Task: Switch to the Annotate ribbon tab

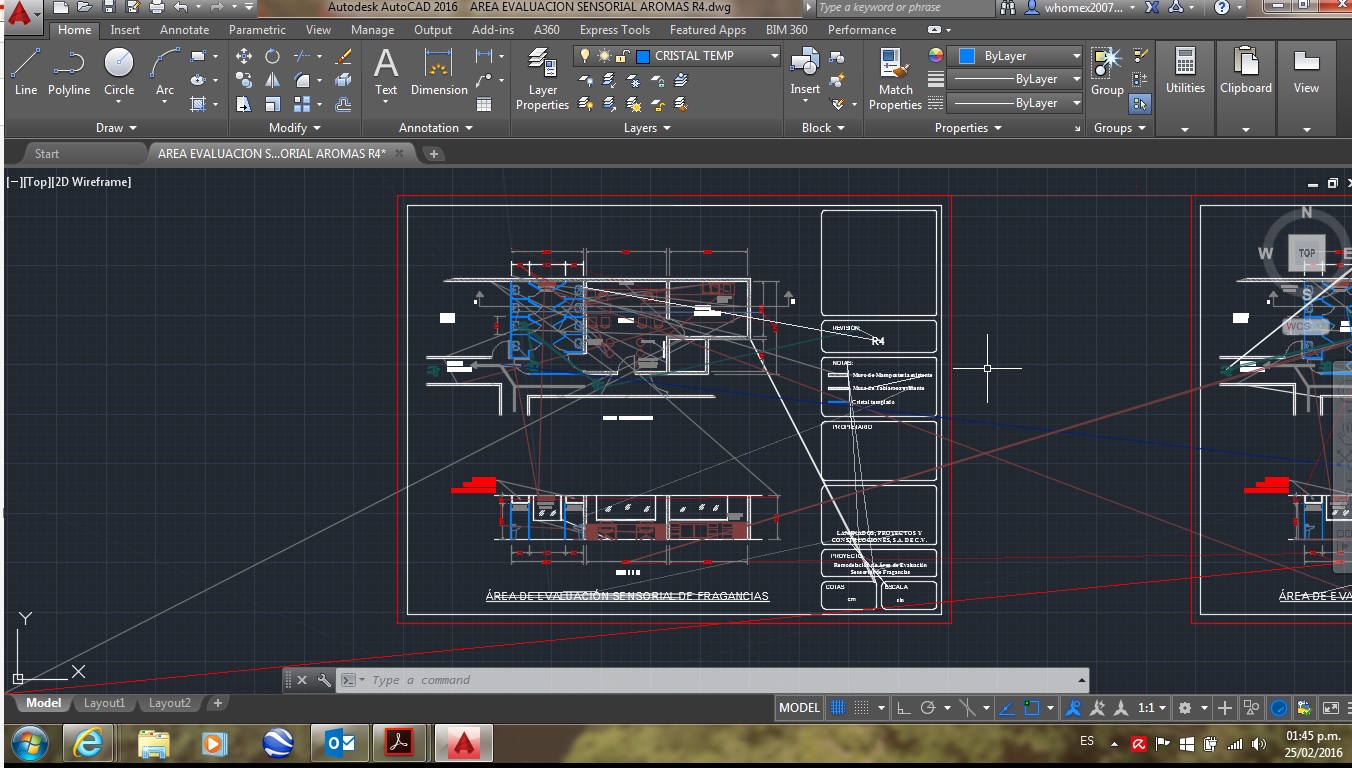Action: point(185,30)
